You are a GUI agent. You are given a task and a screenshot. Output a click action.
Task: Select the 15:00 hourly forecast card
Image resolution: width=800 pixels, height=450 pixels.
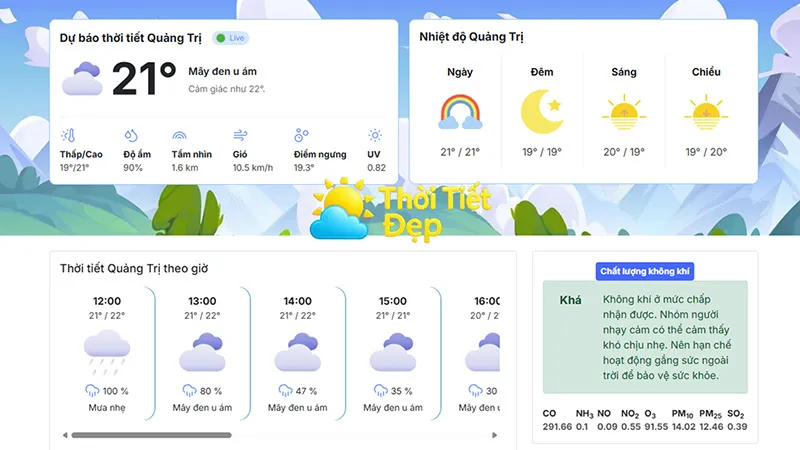pyautogui.click(x=392, y=352)
